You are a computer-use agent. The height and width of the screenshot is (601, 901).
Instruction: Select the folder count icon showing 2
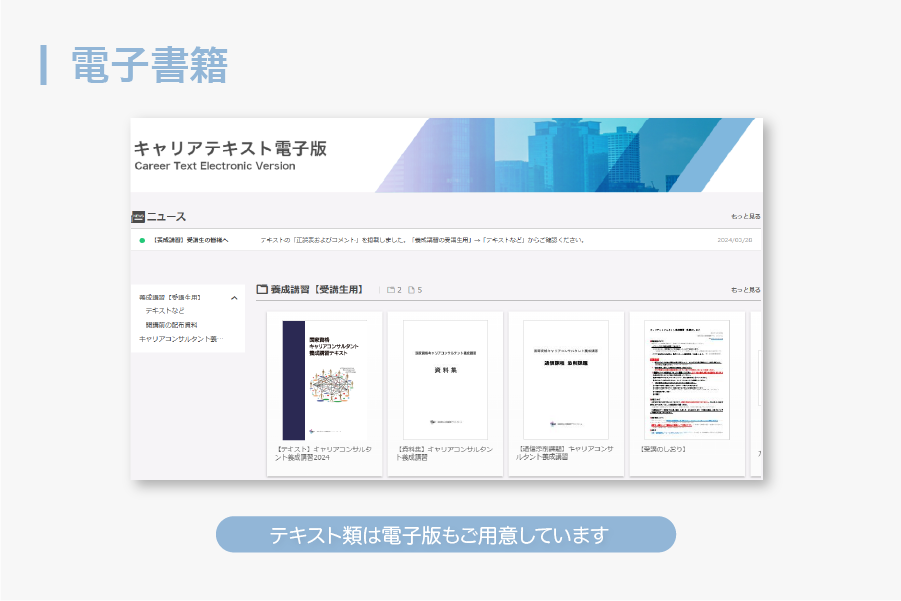pyautogui.click(x=393, y=288)
